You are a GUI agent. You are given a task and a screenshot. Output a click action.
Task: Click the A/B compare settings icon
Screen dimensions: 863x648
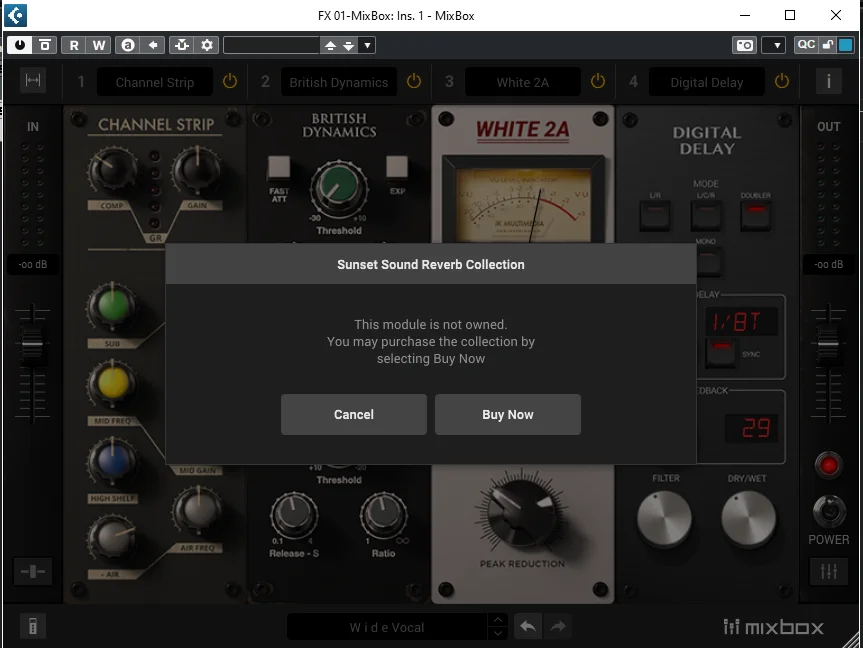click(45, 45)
